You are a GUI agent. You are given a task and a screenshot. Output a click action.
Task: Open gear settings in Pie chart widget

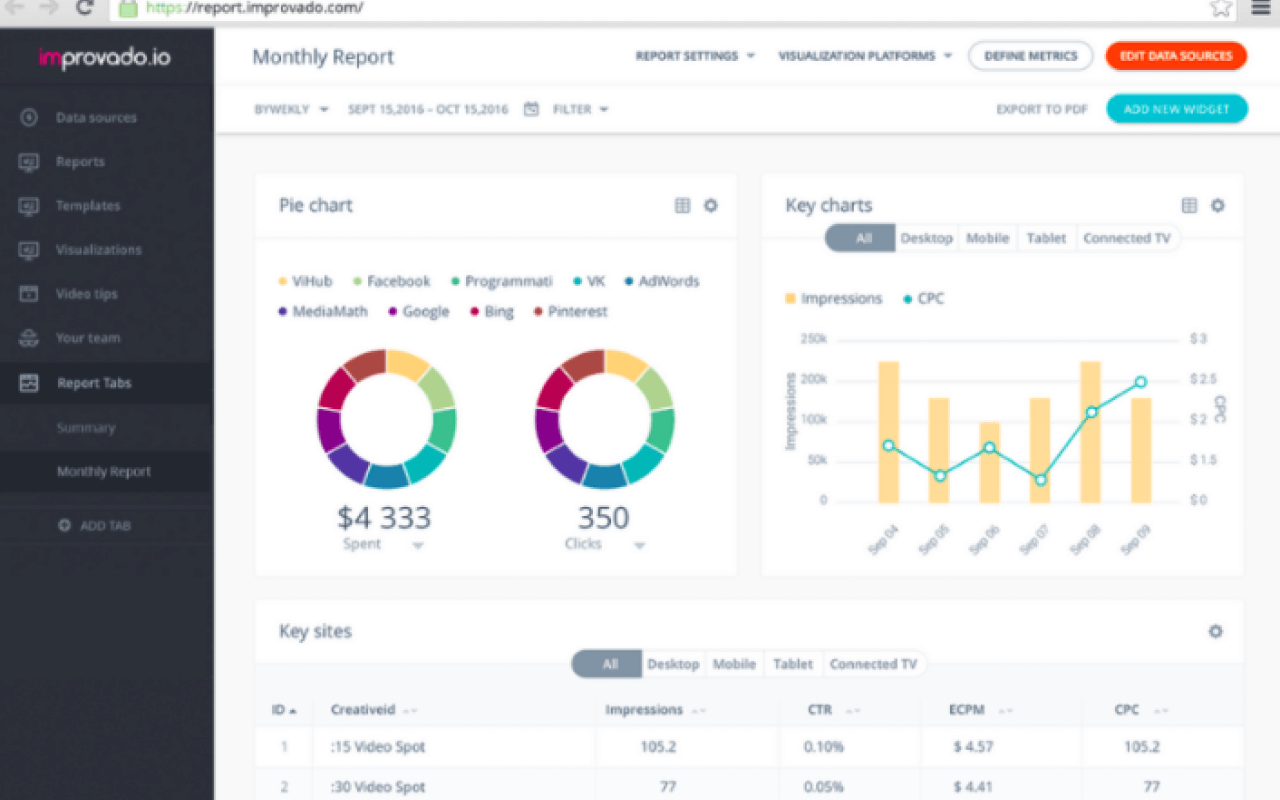point(711,205)
